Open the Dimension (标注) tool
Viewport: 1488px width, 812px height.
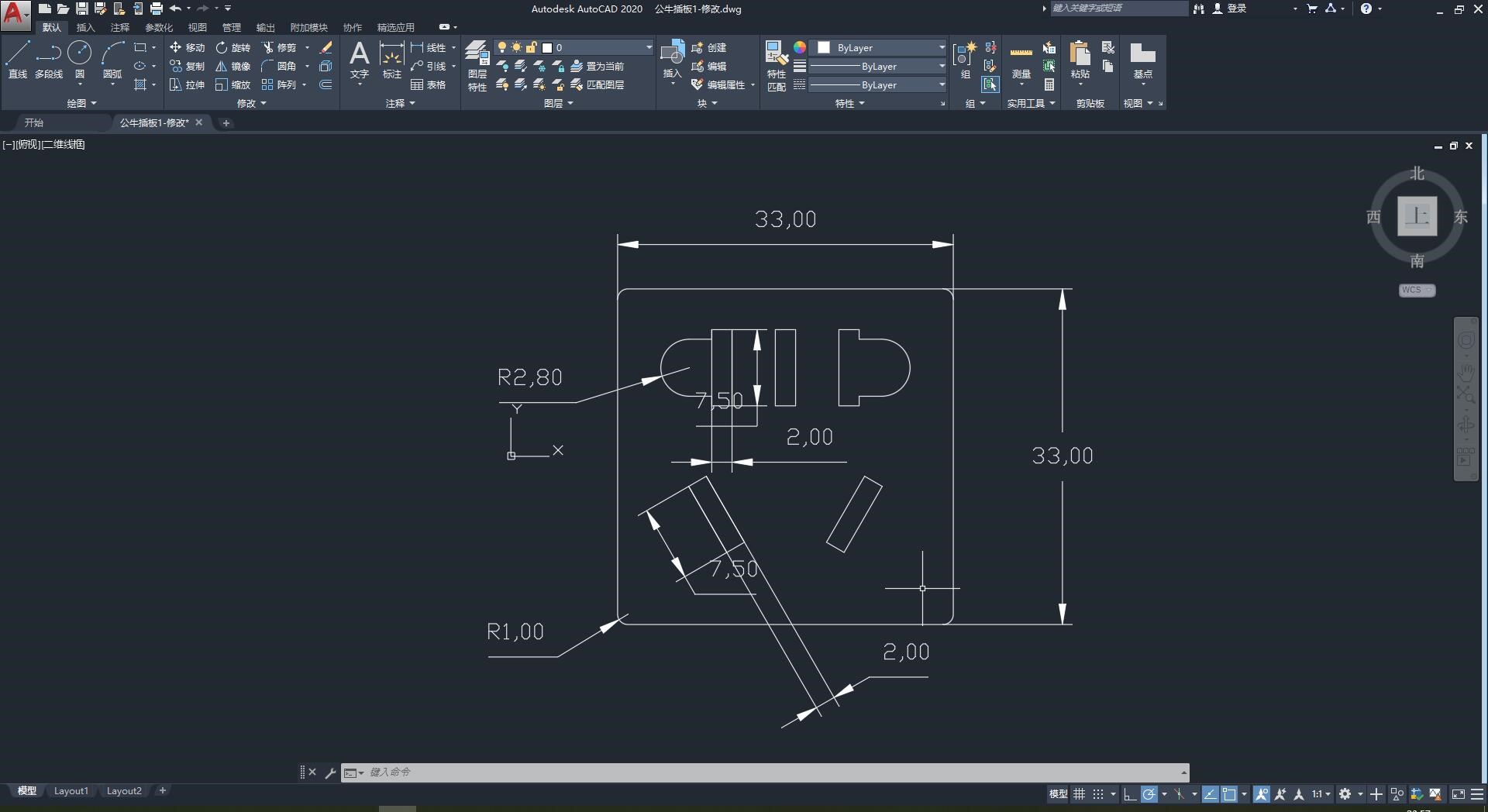(392, 60)
